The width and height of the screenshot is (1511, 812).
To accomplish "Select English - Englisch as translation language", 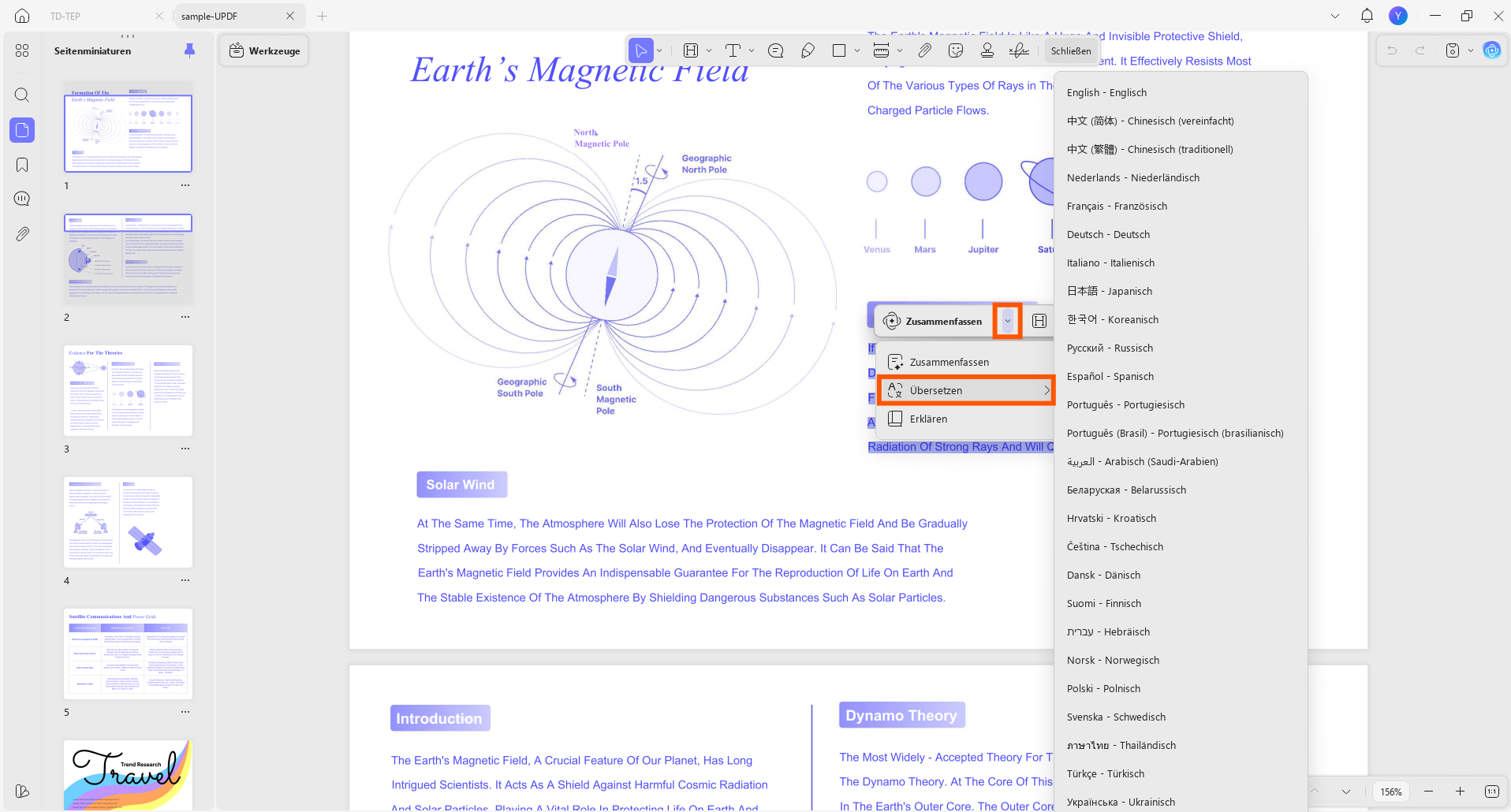I will (1181, 92).
